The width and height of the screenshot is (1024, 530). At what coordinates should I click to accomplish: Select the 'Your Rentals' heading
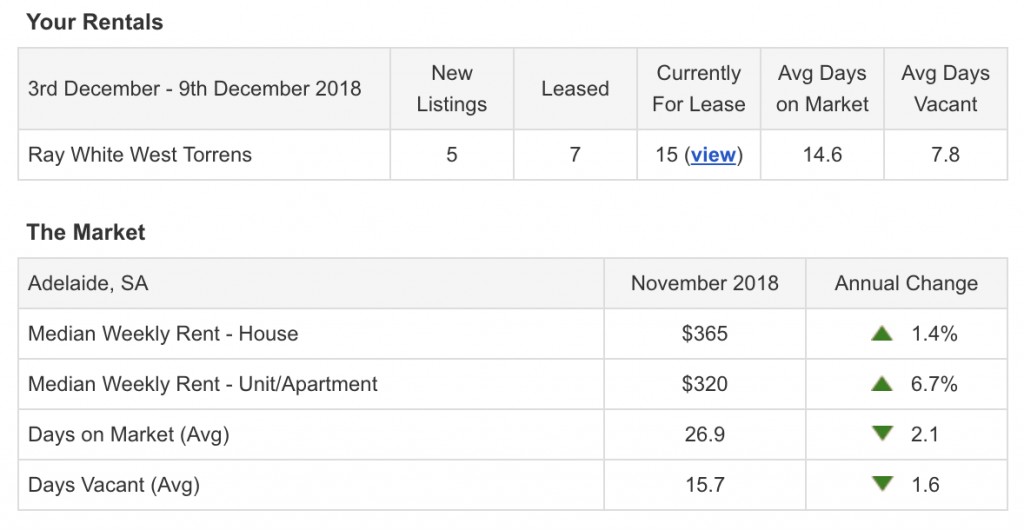(x=95, y=22)
